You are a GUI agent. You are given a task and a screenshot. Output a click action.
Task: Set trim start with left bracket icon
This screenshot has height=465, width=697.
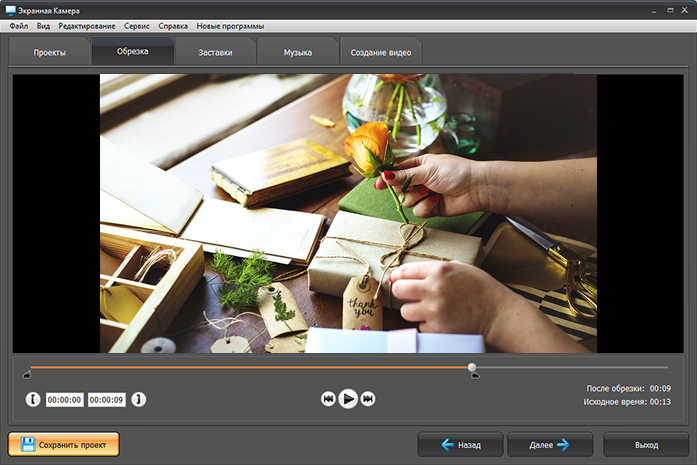coord(34,400)
